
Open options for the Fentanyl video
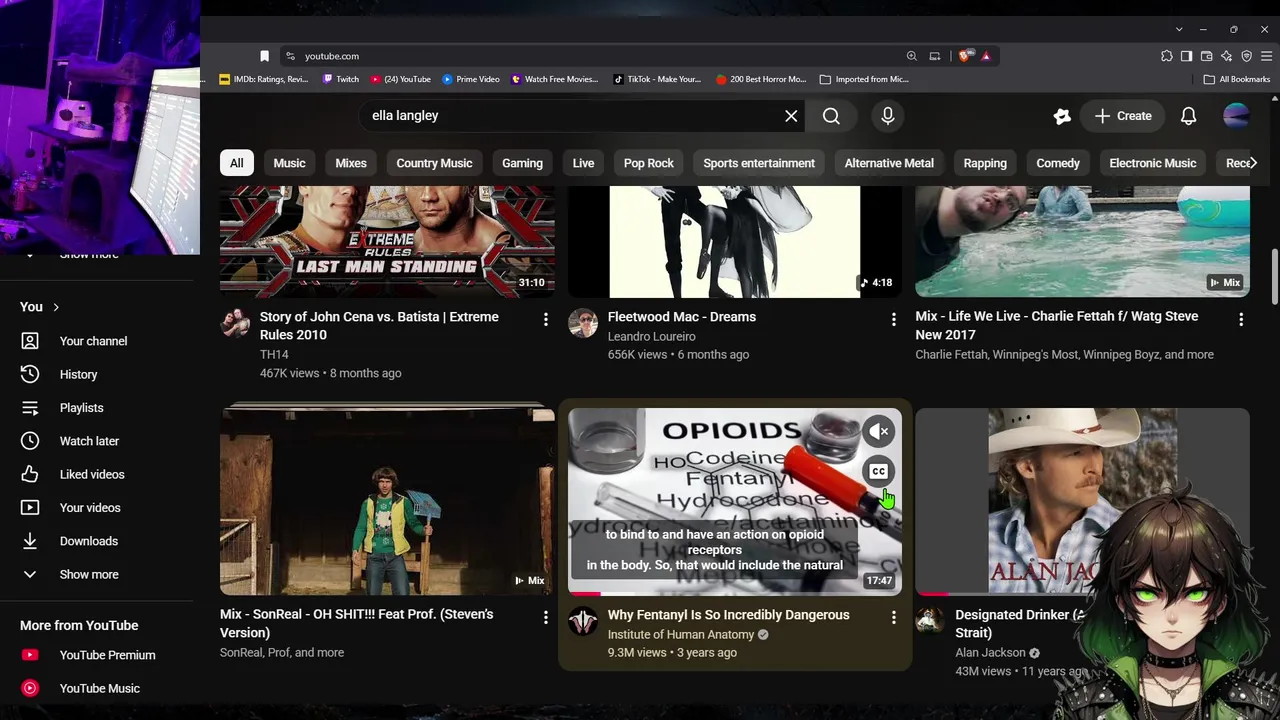coord(893,618)
